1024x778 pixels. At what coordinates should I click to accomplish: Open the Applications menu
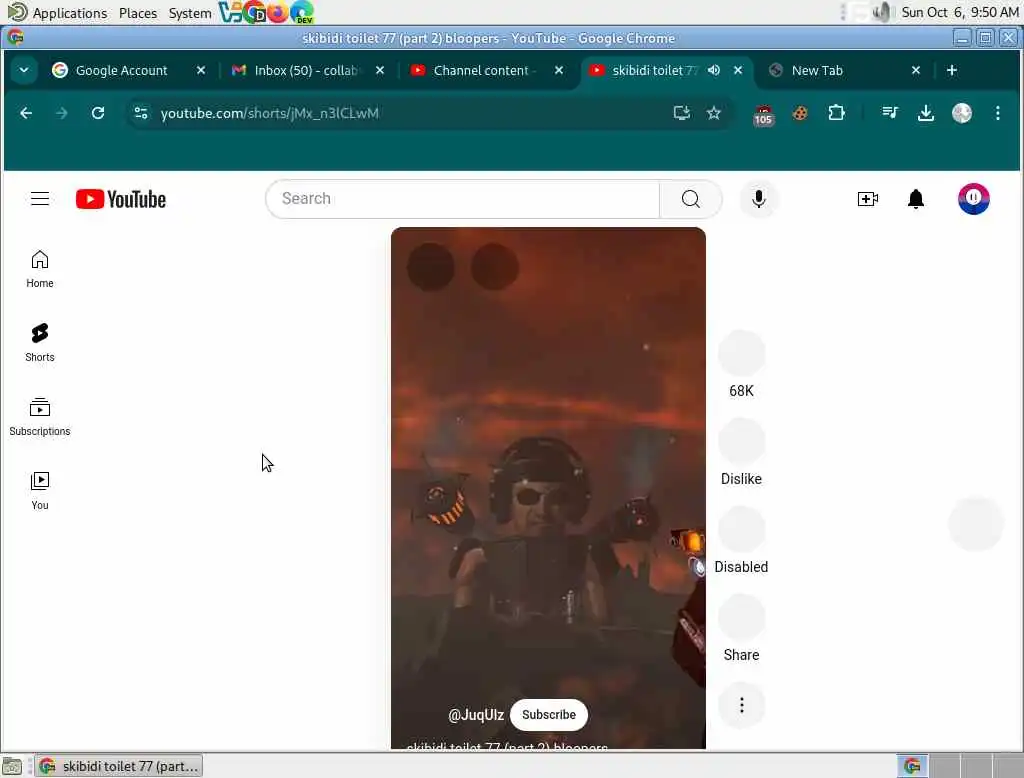coord(69,12)
